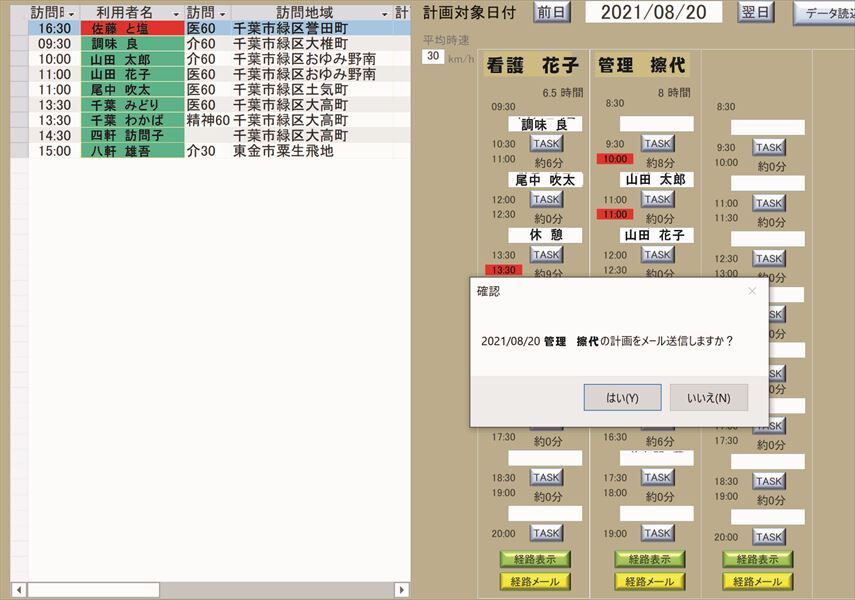This screenshot has height=600, width=855.
Task: Click TASK button at 13:30 for 看護 花子
Action: click(x=546, y=255)
